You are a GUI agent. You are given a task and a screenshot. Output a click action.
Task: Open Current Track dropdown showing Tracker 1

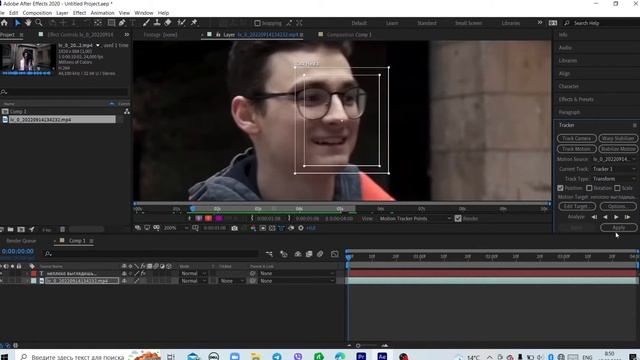coord(614,169)
